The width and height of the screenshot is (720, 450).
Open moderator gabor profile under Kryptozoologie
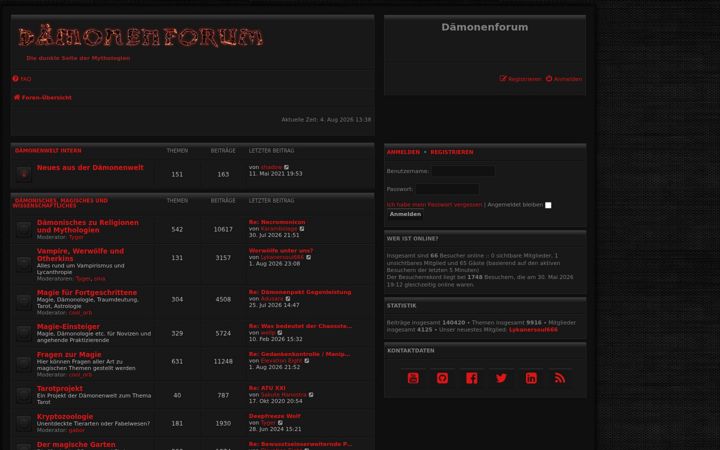pos(77,430)
